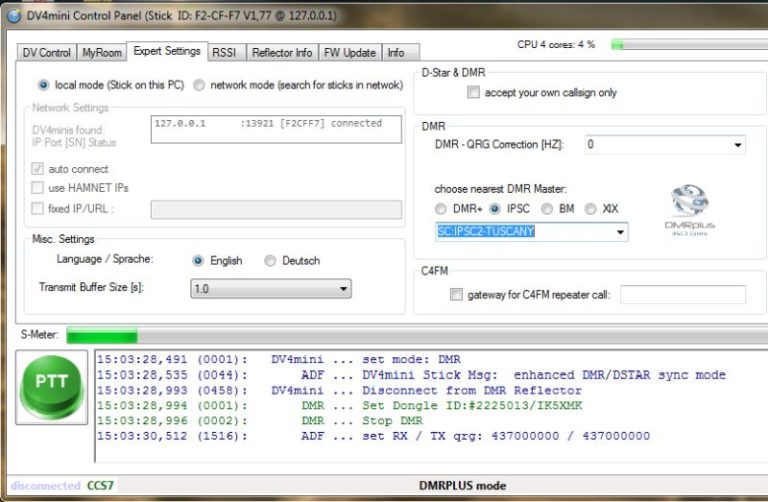This screenshot has height=502, width=768.
Task: Click the log line 'set mode: DMR'
Action: click(279, 359)
